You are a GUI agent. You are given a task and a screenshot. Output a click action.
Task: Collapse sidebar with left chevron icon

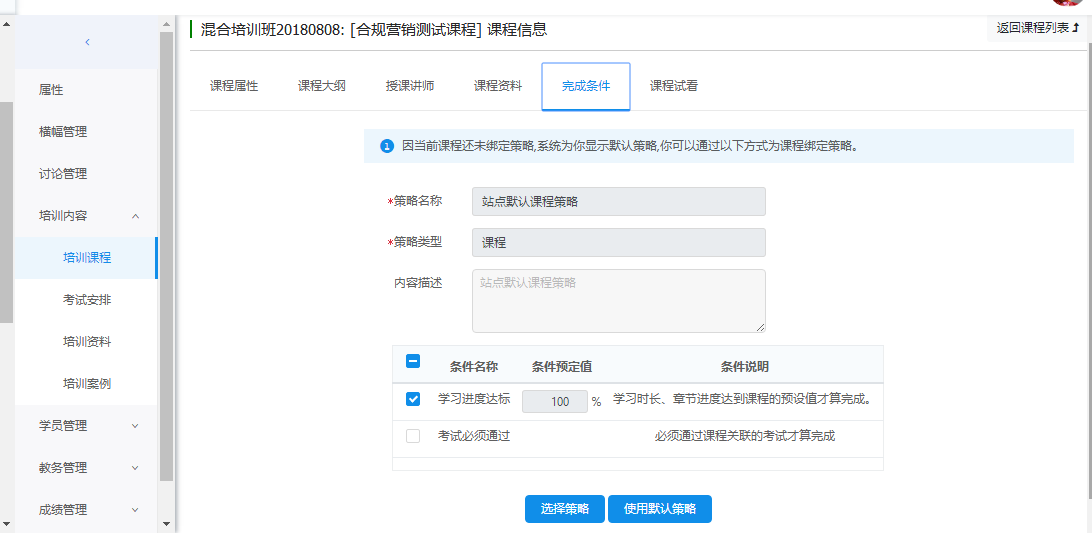point(87,42)
